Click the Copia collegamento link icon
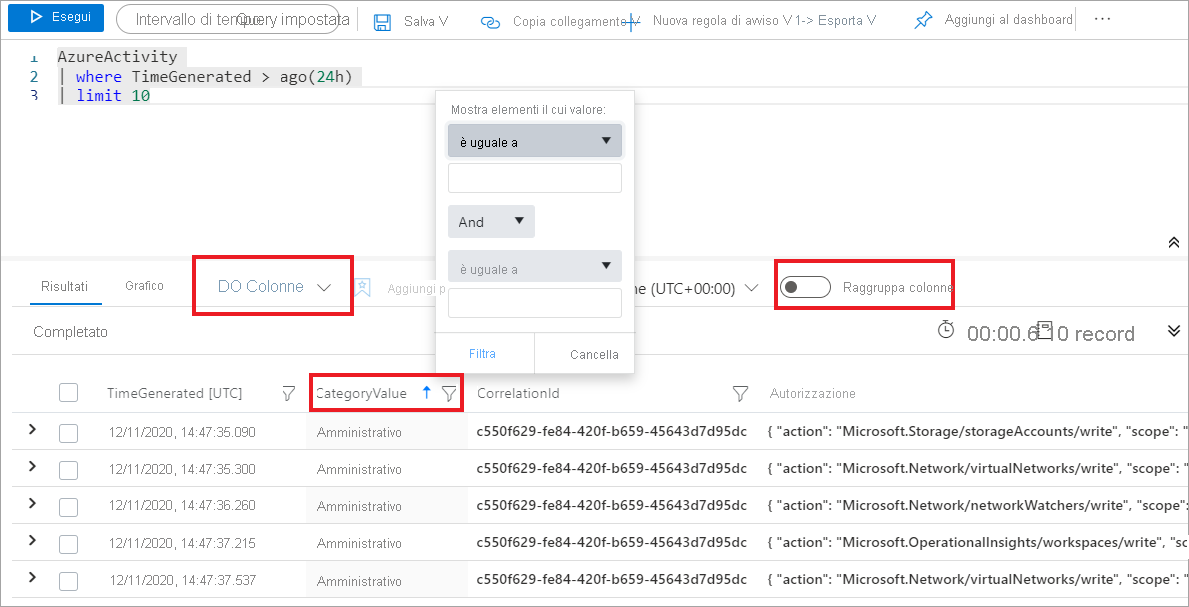Viewport: 1189px width, 607px height. 489,20
